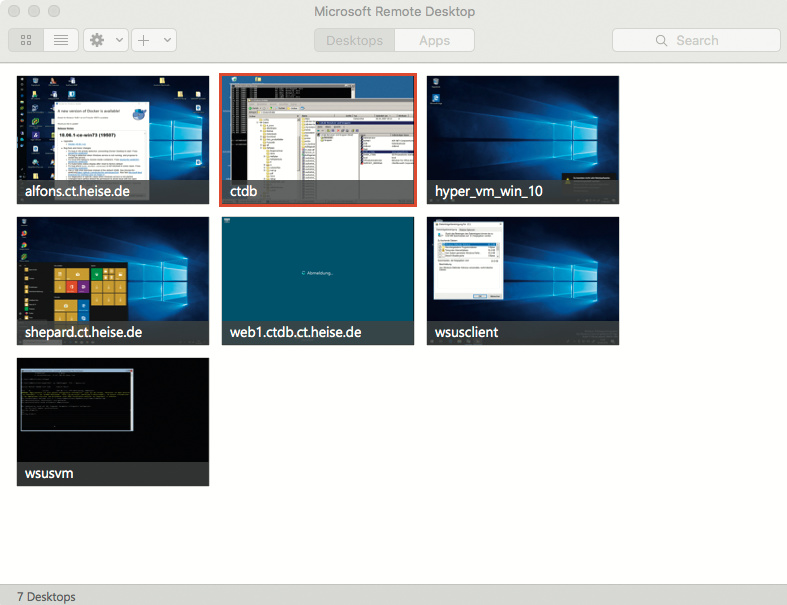Select the hyper_vm_win_10 desktop thumbnail
Image resolution: width=787 pixels, height=605 pixels.
[x=523, y=139]
